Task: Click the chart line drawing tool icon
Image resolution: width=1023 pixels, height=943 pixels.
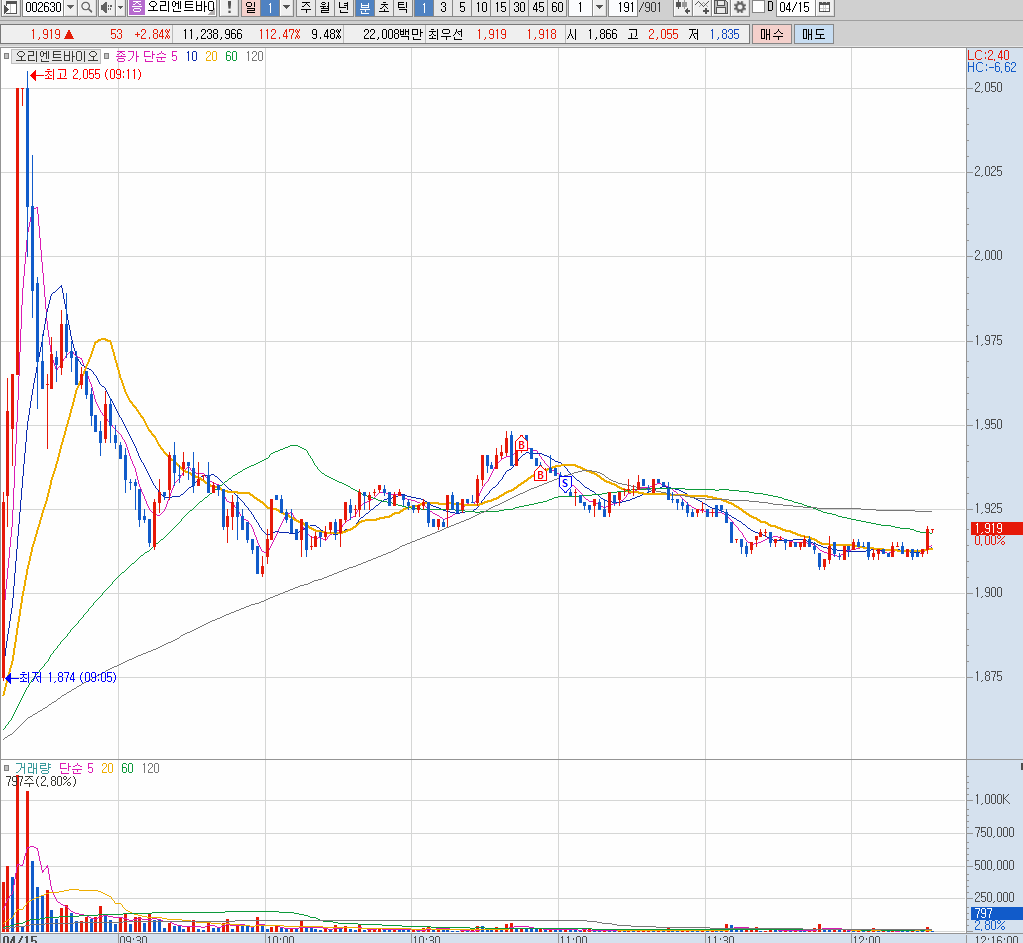Action: click(701, 8)
